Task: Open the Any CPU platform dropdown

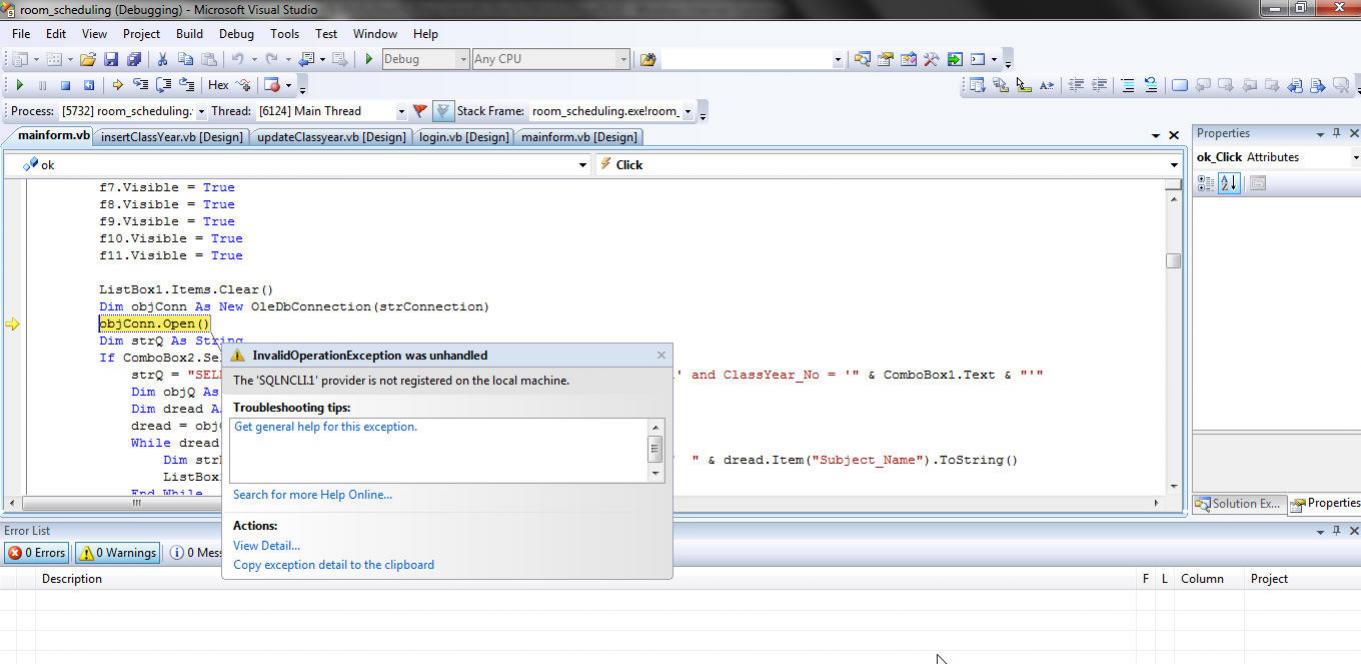Action: 624,59
